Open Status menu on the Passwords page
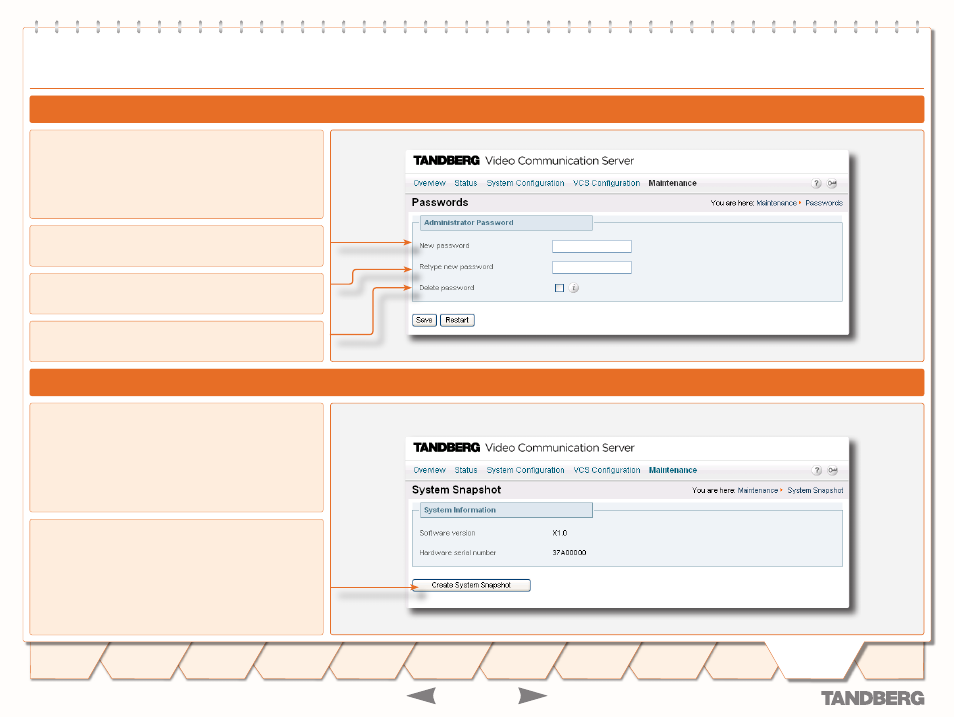 [x=465, y=183]
